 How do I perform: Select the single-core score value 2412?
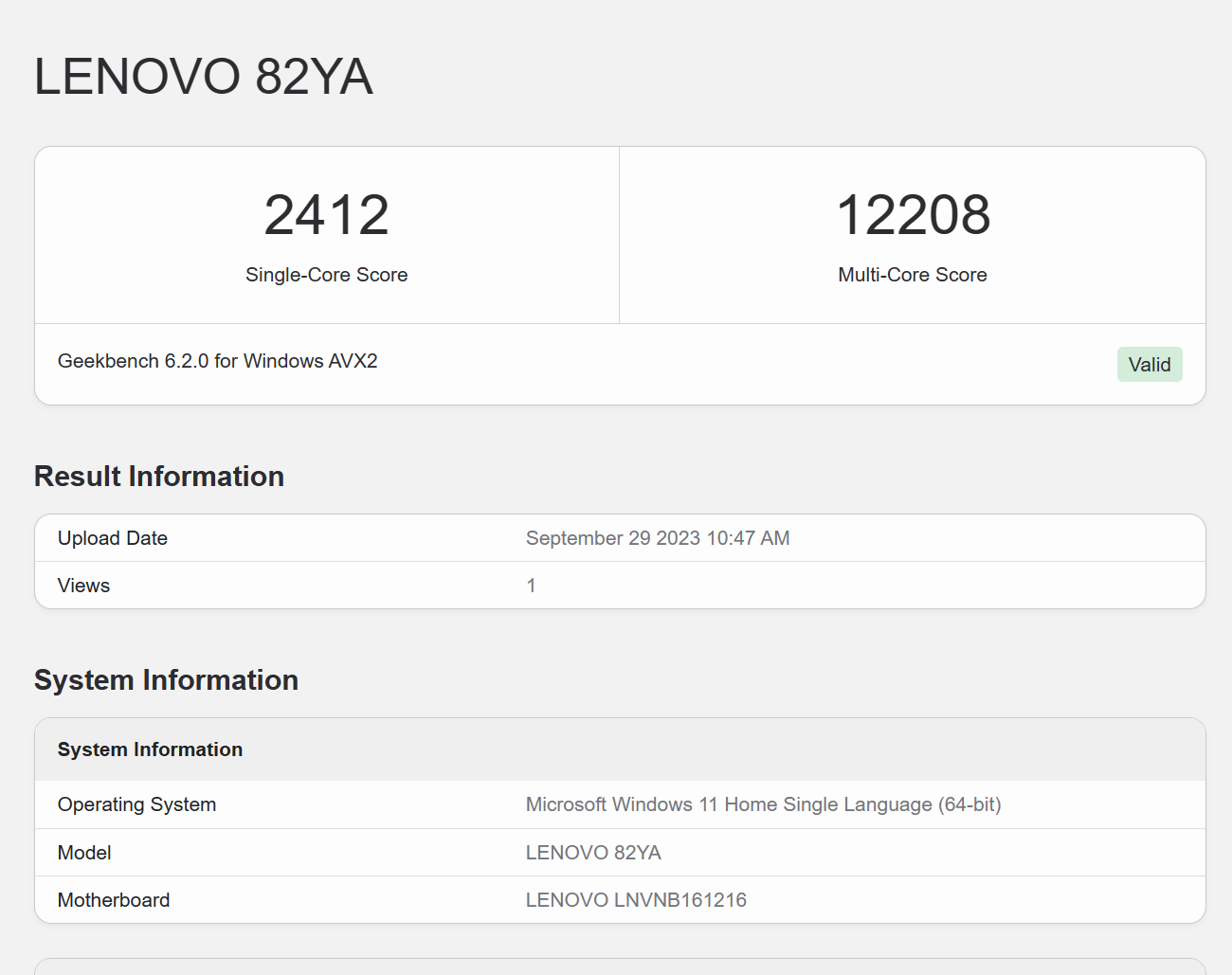click(327, 215)
